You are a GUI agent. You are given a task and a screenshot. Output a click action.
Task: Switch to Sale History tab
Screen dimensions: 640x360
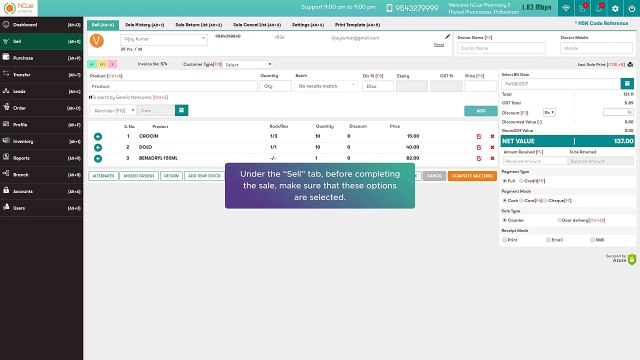[x=144, y=25]
